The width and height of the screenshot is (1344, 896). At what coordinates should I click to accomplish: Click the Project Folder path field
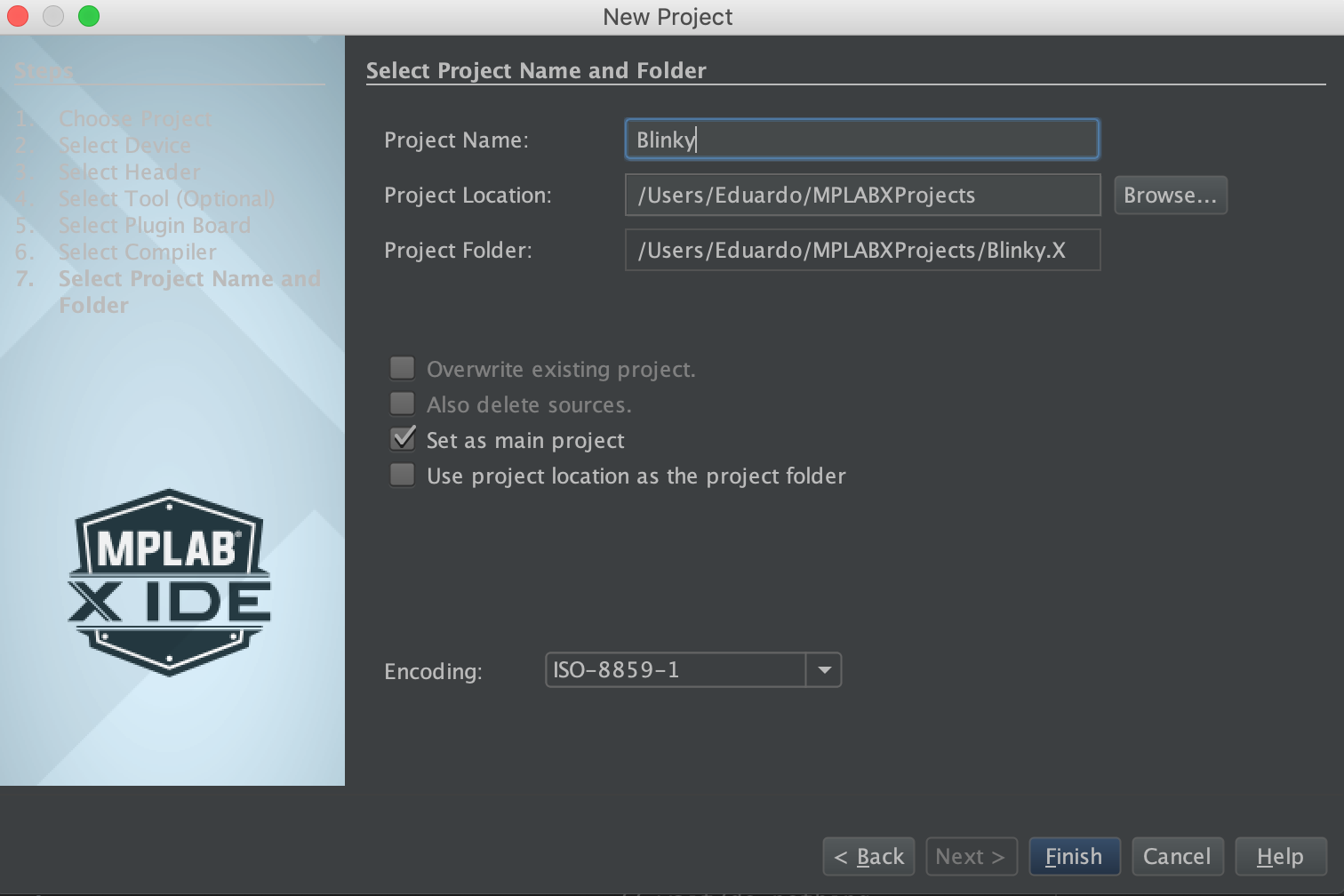(862, 251)
